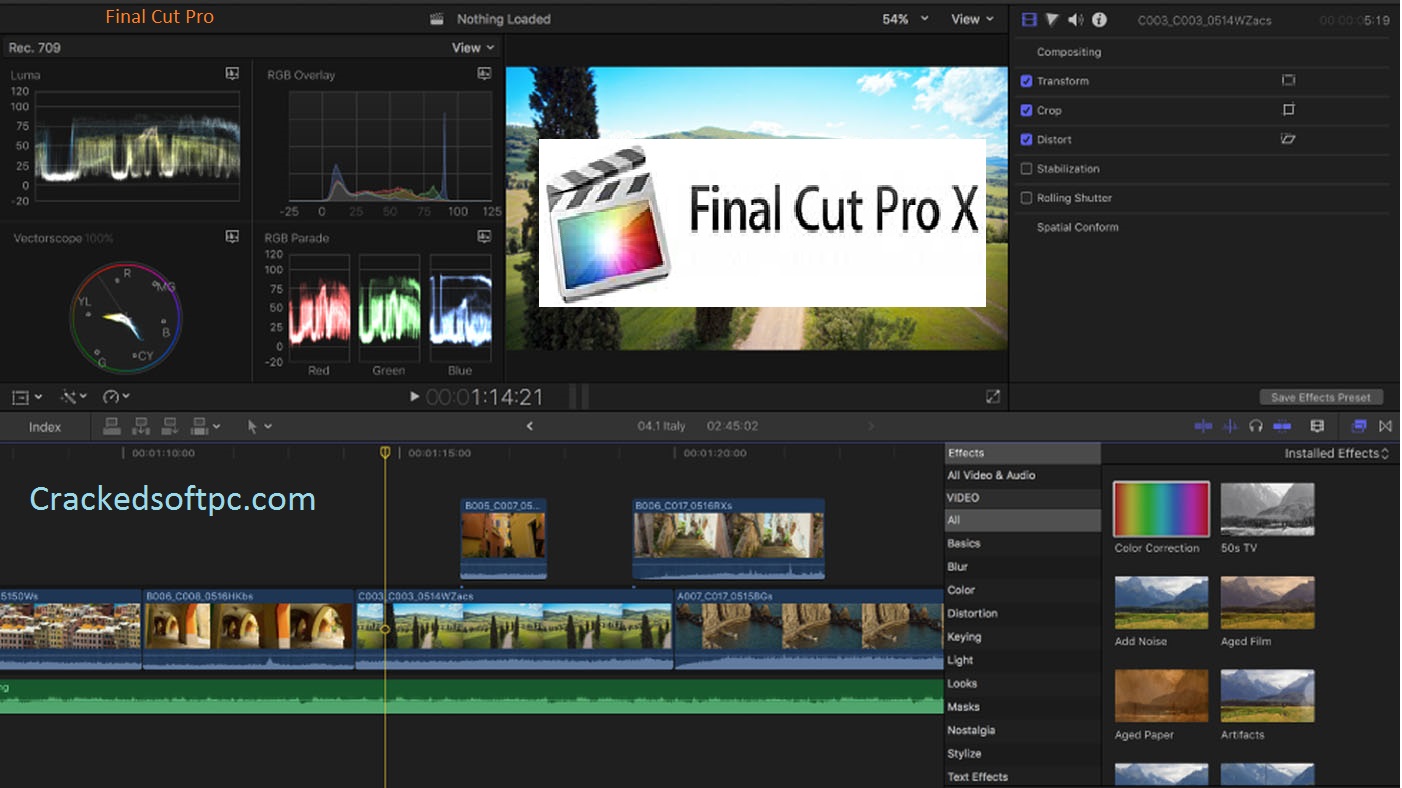The width and height of the screenshot is (1402, 788).
Task: Toggle solo headphones icon
Action: click(x=1256, y=426)
